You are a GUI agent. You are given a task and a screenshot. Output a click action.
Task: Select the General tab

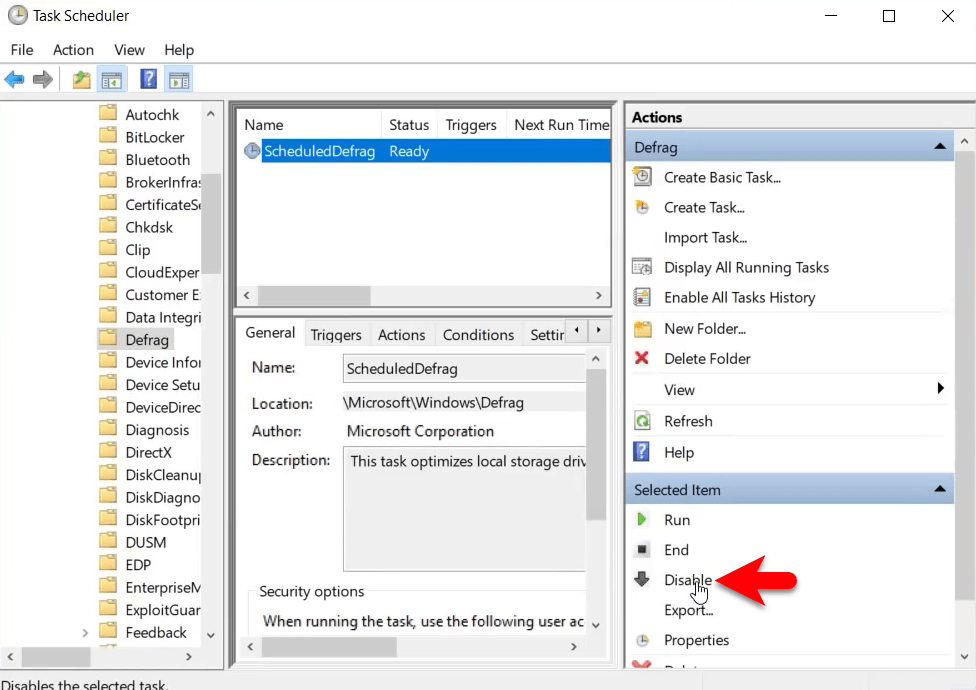coord(270,333)
